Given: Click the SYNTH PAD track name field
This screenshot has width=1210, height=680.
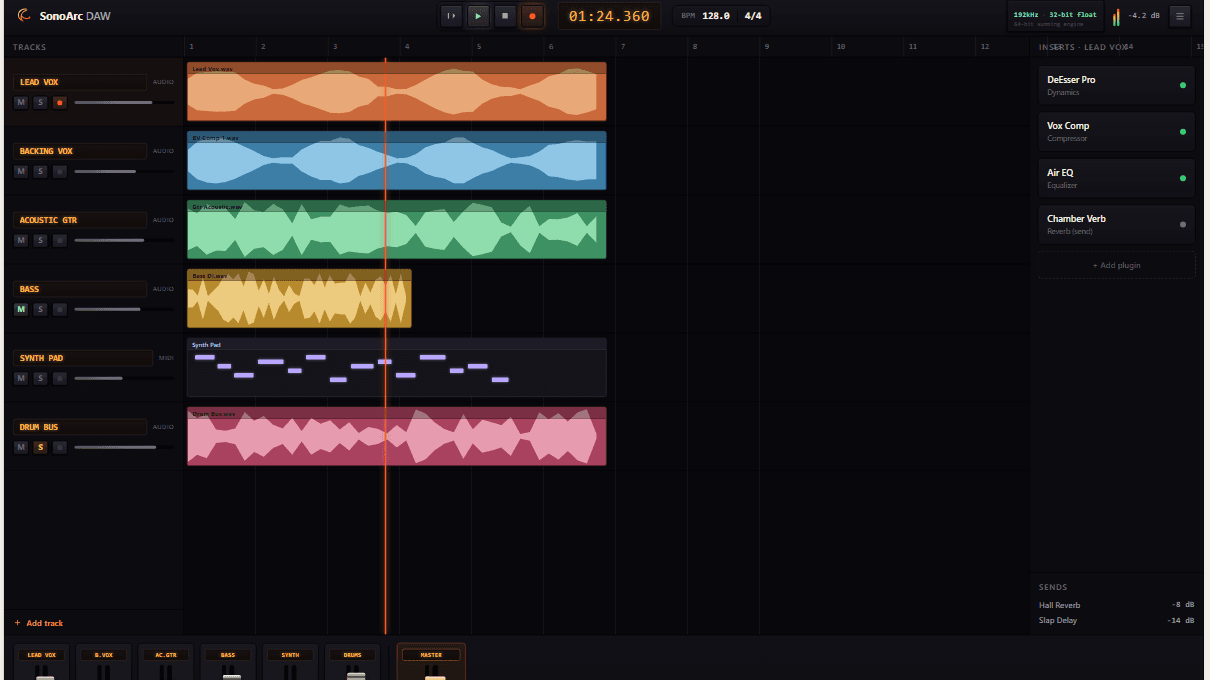Looking at the screenshot, I should tap(83, 358).
